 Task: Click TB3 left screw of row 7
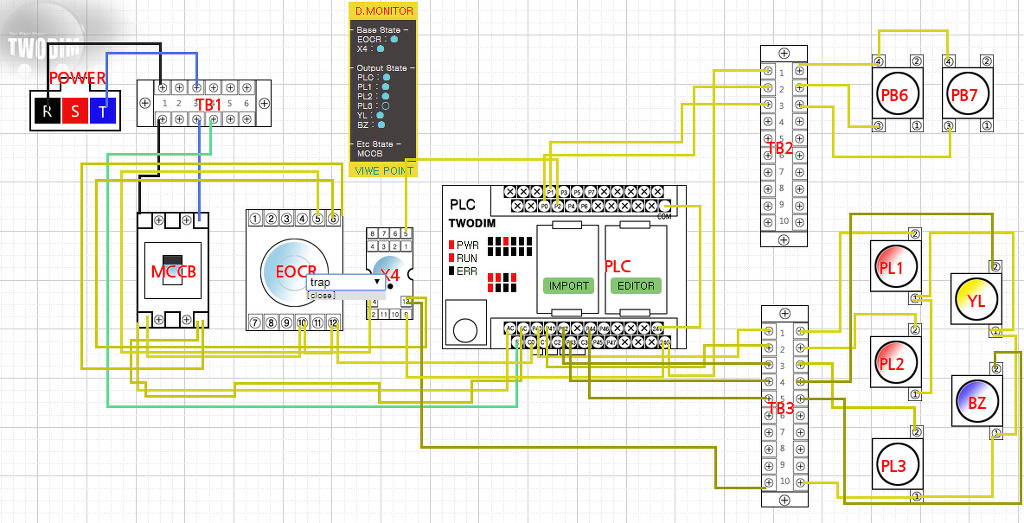click(769, 432)
